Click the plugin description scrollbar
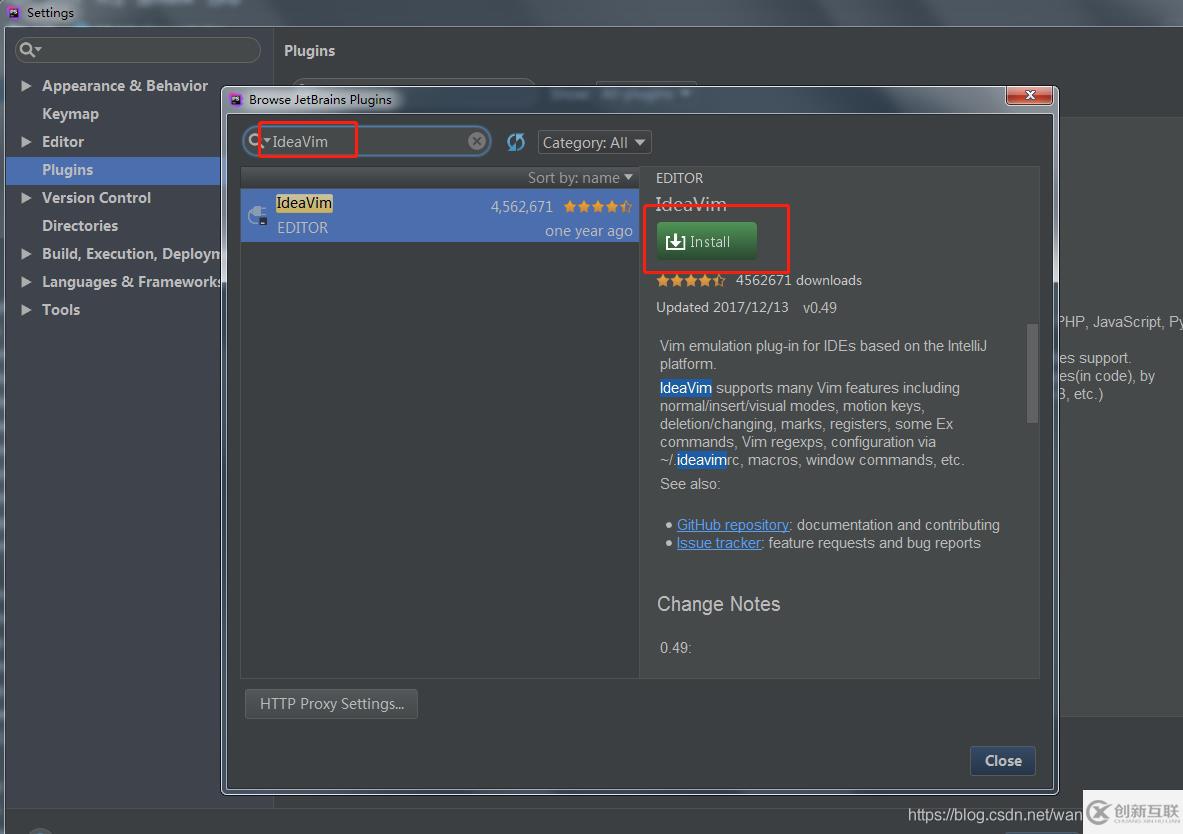Screen dimensions: 1183x834 1032,373
